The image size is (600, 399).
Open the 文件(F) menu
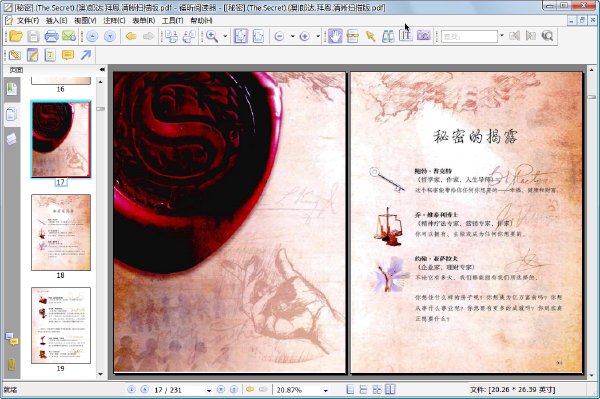28,21
